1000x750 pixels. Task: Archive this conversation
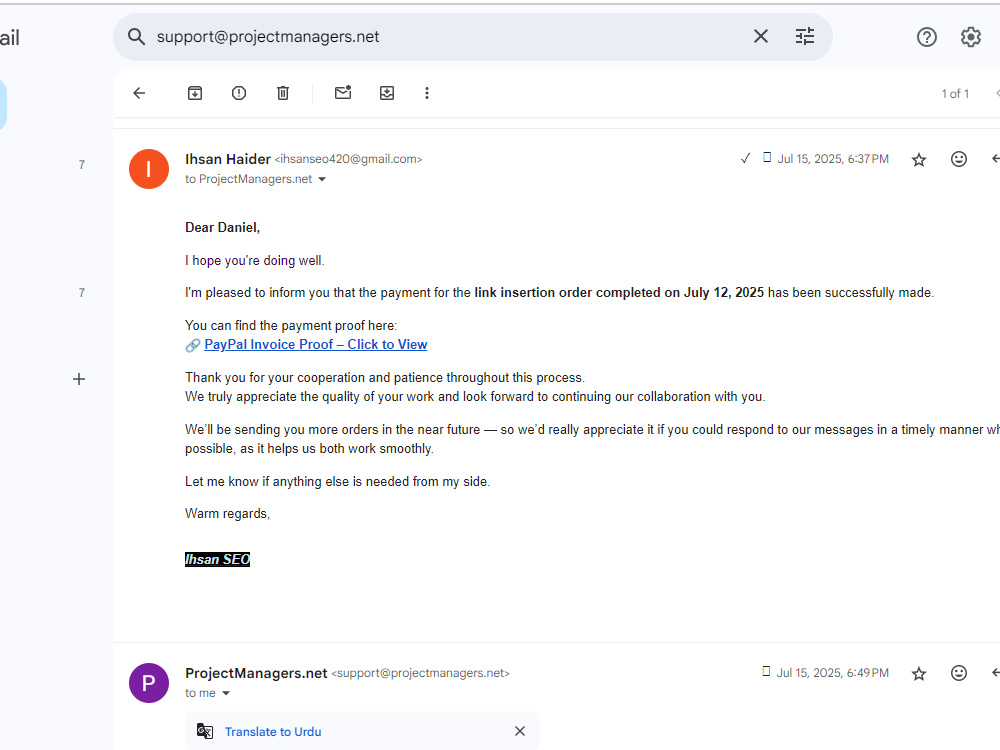point(195,93)
